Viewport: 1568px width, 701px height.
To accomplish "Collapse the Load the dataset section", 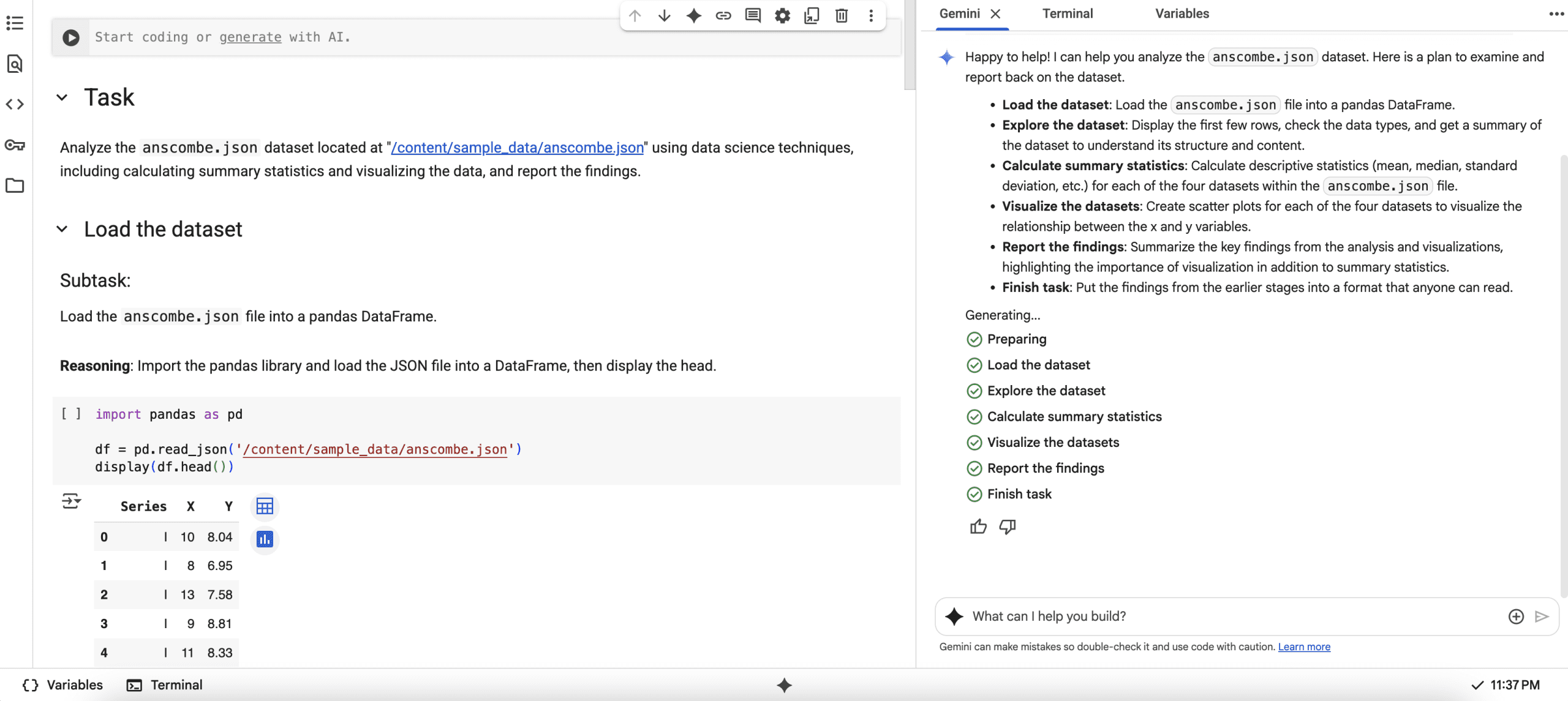I will 62,229.
